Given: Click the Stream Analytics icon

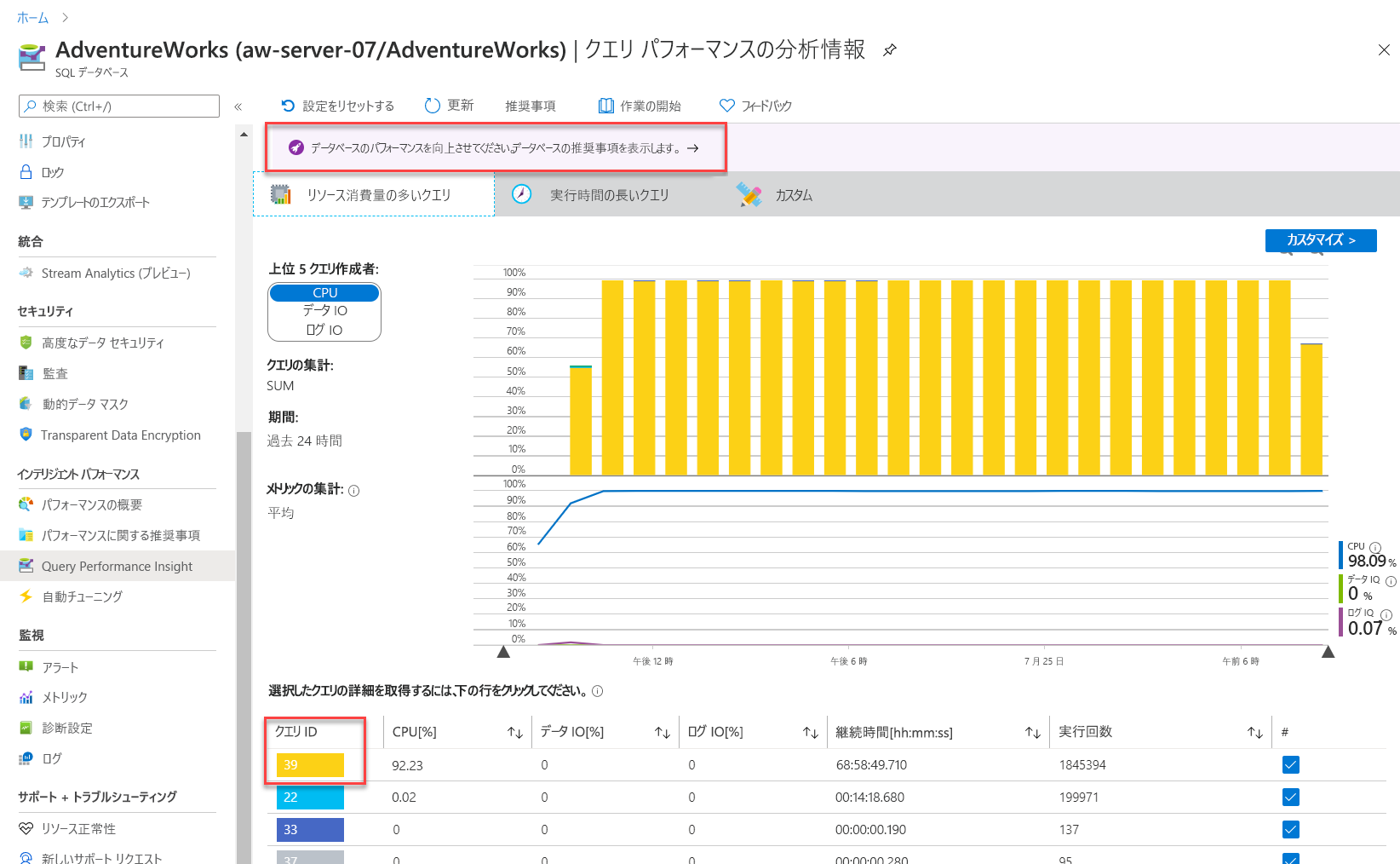Looking at the screenshot, I should pyautogui.click(x=26, y=274).
